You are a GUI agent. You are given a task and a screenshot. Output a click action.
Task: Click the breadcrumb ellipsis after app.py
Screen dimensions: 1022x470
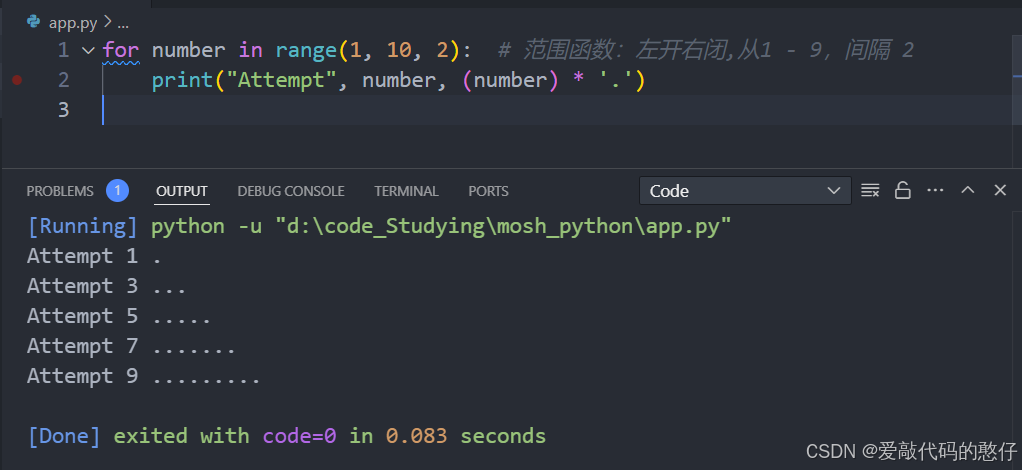123,23
